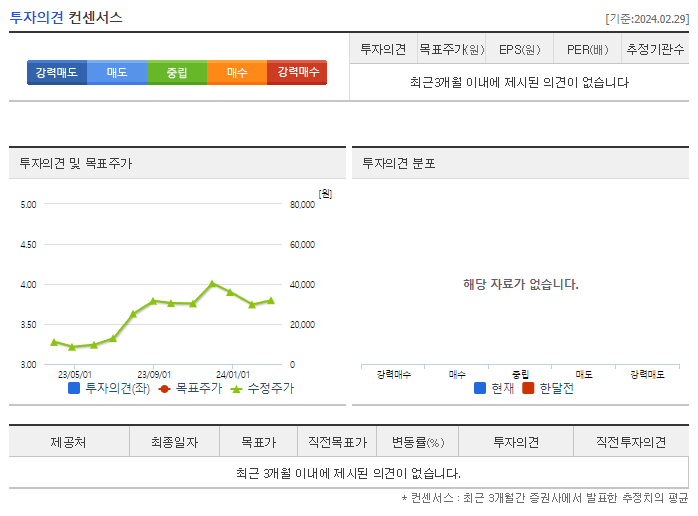This screenshot has height=516, width=698.
Task: Click the blue 현재 legend square
Action: [x=480, y=388]
